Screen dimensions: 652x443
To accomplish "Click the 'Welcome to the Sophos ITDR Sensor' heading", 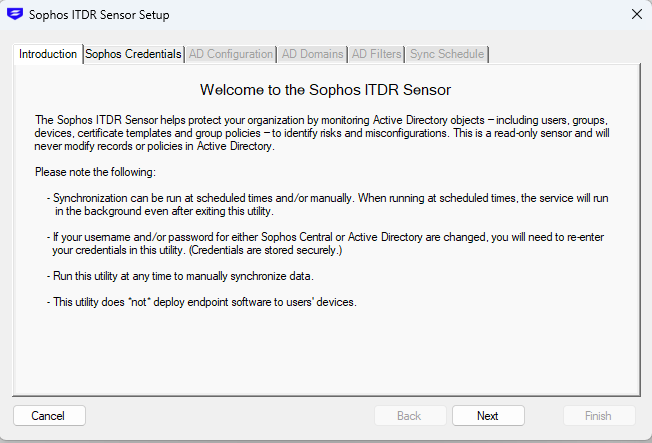I will click(x=325, y=90).
